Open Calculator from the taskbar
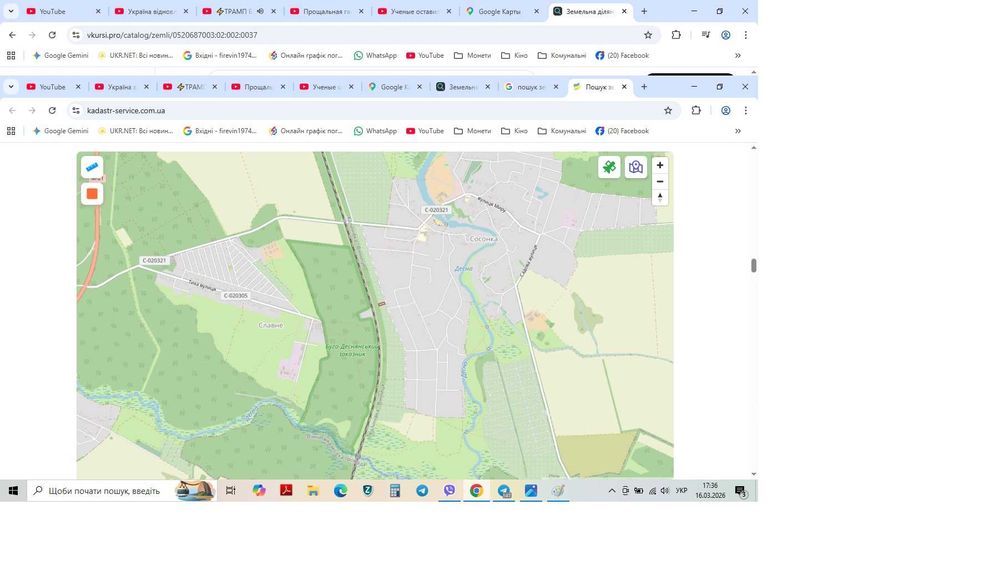The image size is (1000, 575). [x=395, y=490]
